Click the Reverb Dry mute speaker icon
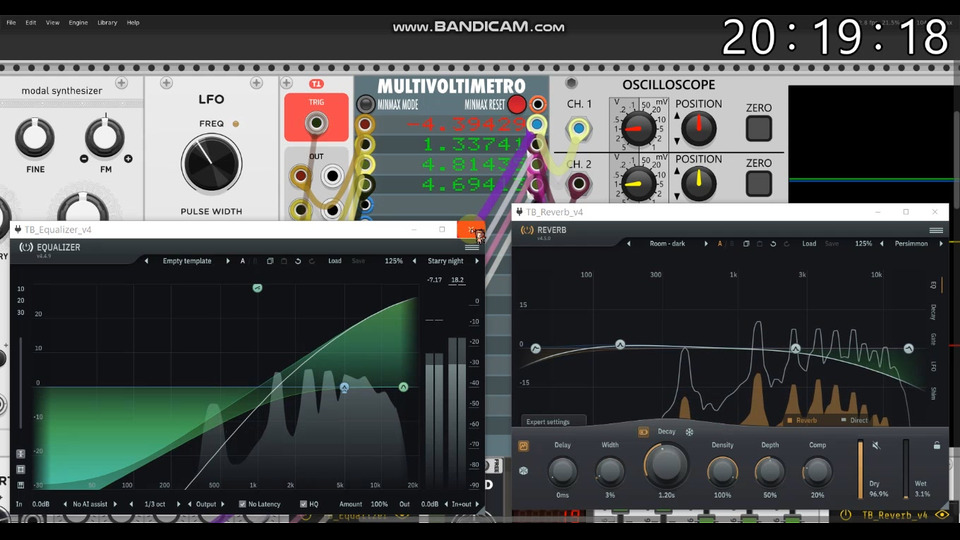The width and height of the screenshot is (960, 540). [x=876, y=446]
